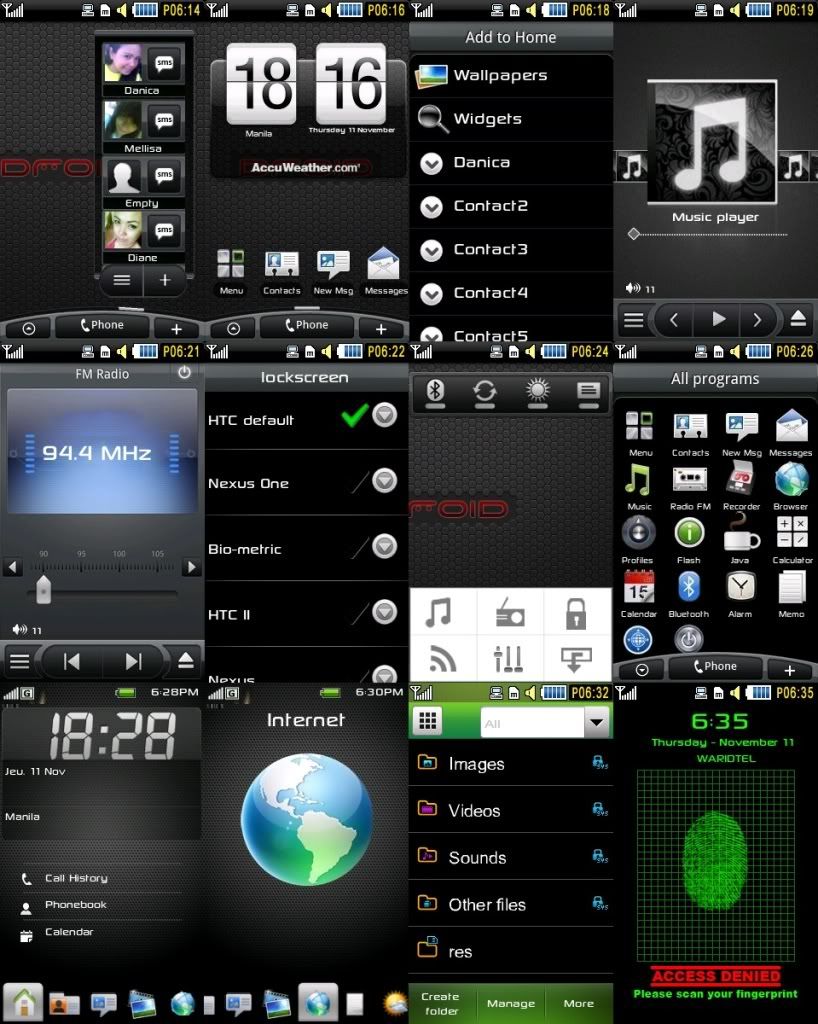Open the Videos folder in file manager
Image resolution: width=818 pixels, height=1024 pixels.
[511, 810]
